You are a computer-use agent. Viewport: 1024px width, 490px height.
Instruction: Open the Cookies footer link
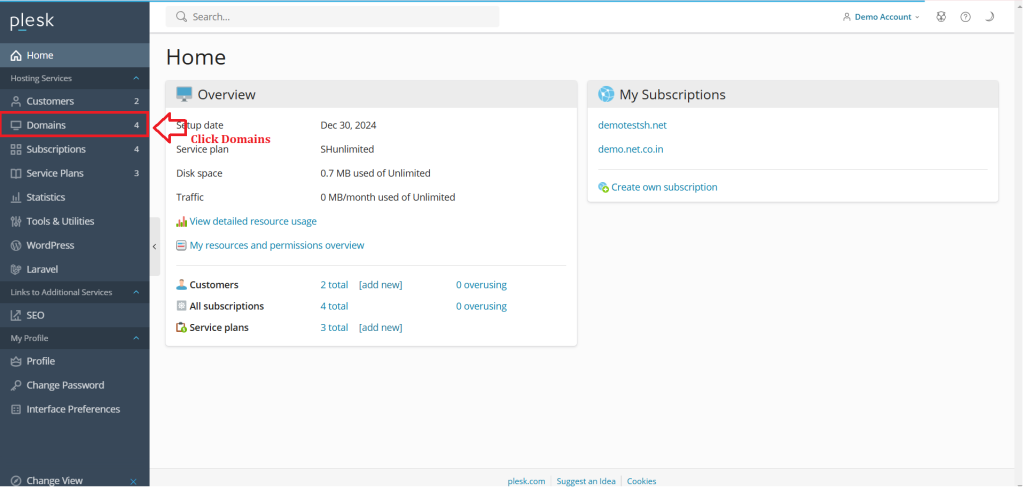pyautogui.click(x=641, y=482)
